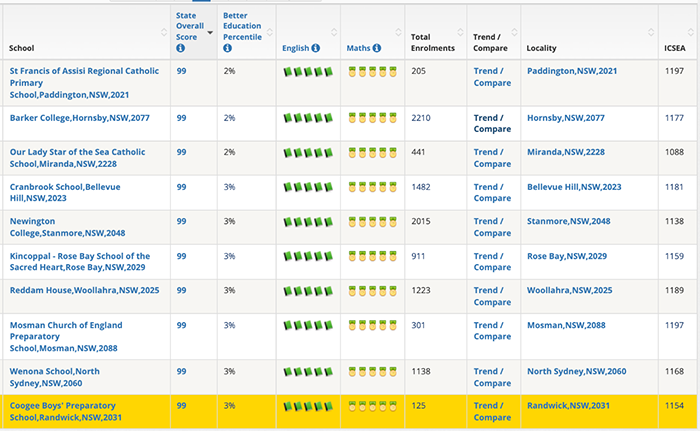700x431 pixels.
Task: Open the English column info icon
Action: tap(316, 48)
